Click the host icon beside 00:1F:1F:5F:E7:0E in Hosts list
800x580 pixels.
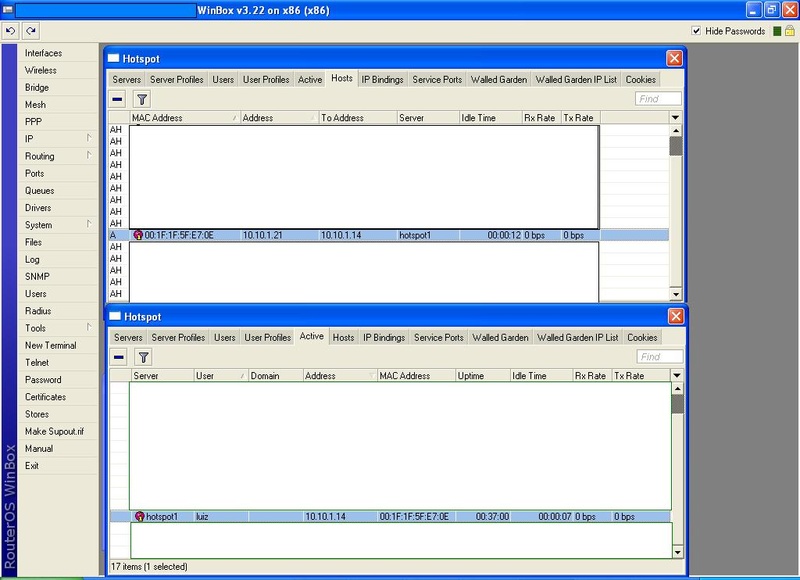click(x=138, y=235)
